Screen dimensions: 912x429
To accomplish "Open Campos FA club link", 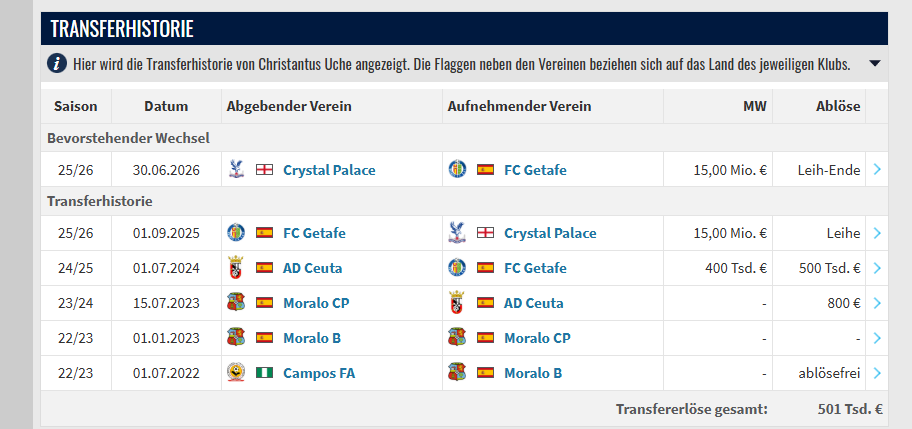I will point(319,373).
